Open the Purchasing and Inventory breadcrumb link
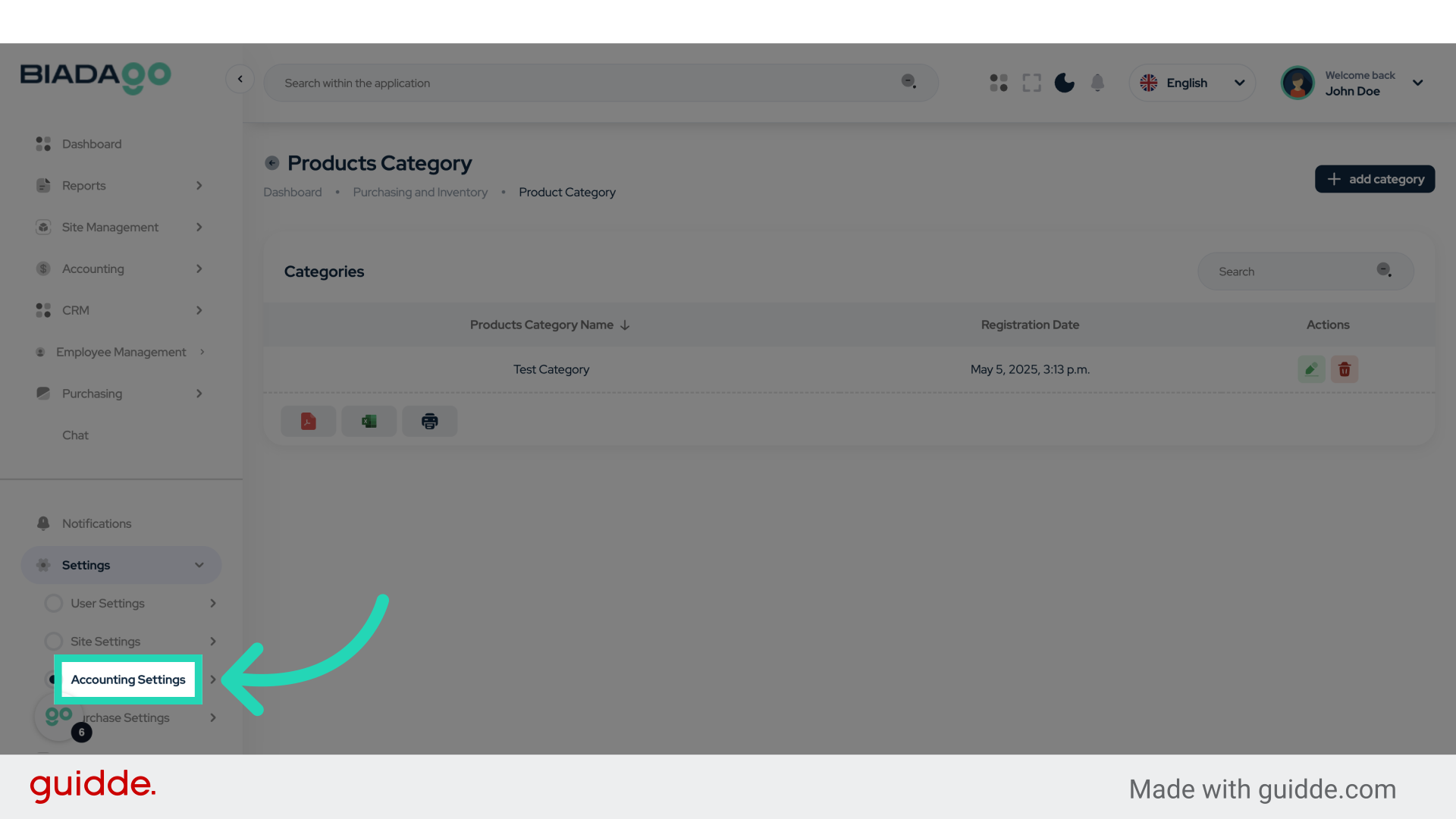Image resolution: width=1456 pixels, height=819 pixels. click(420, 192)
